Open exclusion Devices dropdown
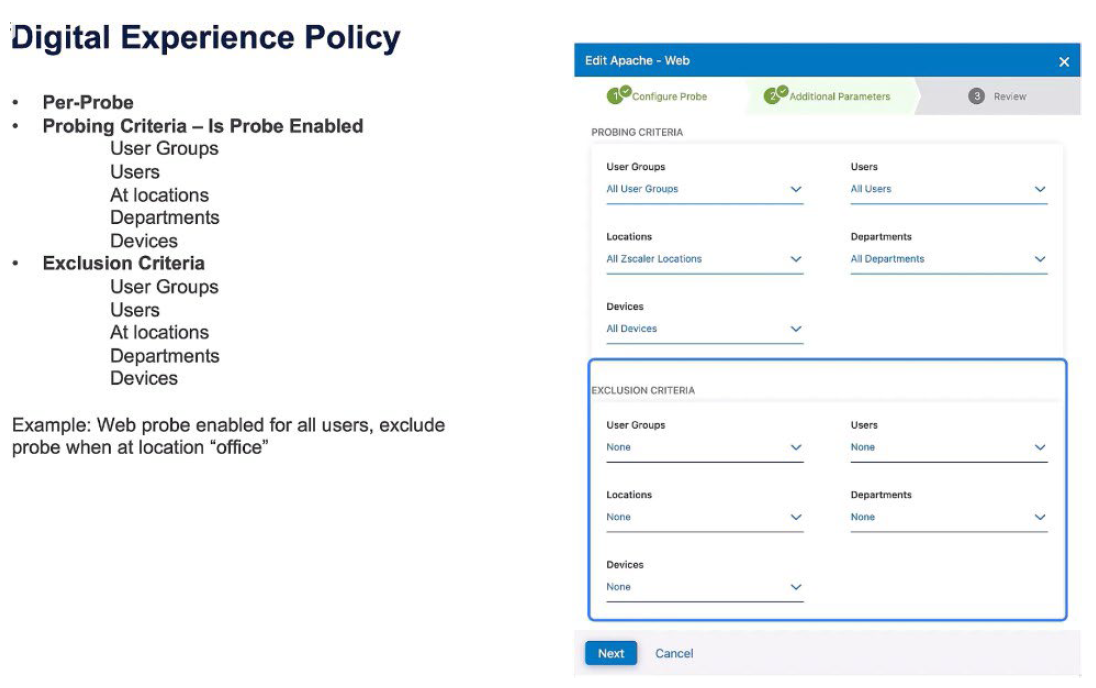 pos(704,588)
